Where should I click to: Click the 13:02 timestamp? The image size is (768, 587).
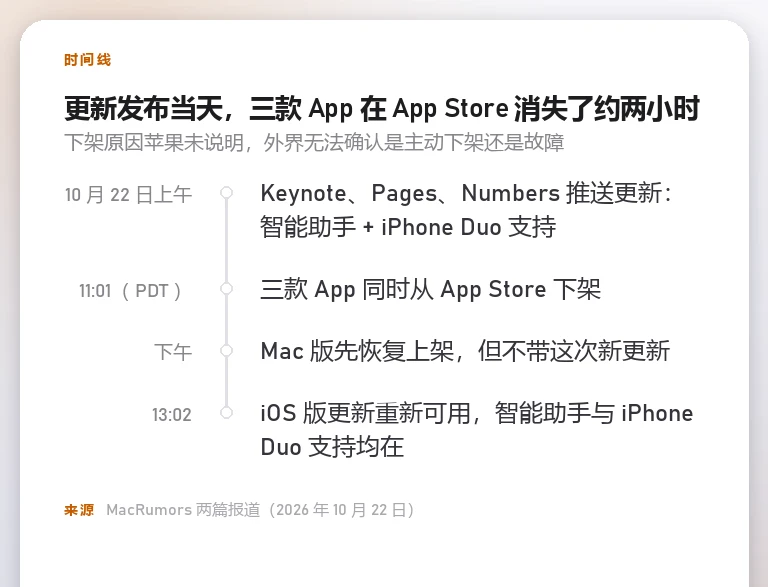coord(171,415)
